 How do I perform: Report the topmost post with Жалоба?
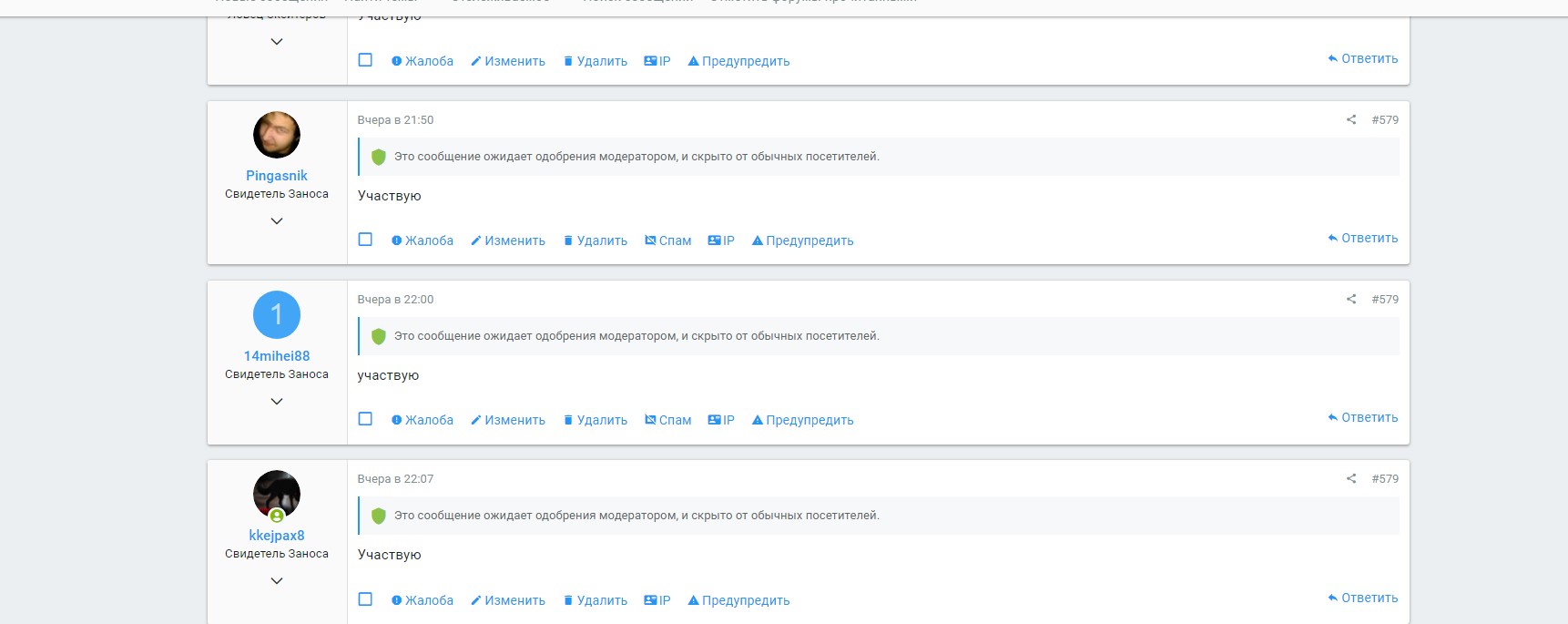click(423, 61)
